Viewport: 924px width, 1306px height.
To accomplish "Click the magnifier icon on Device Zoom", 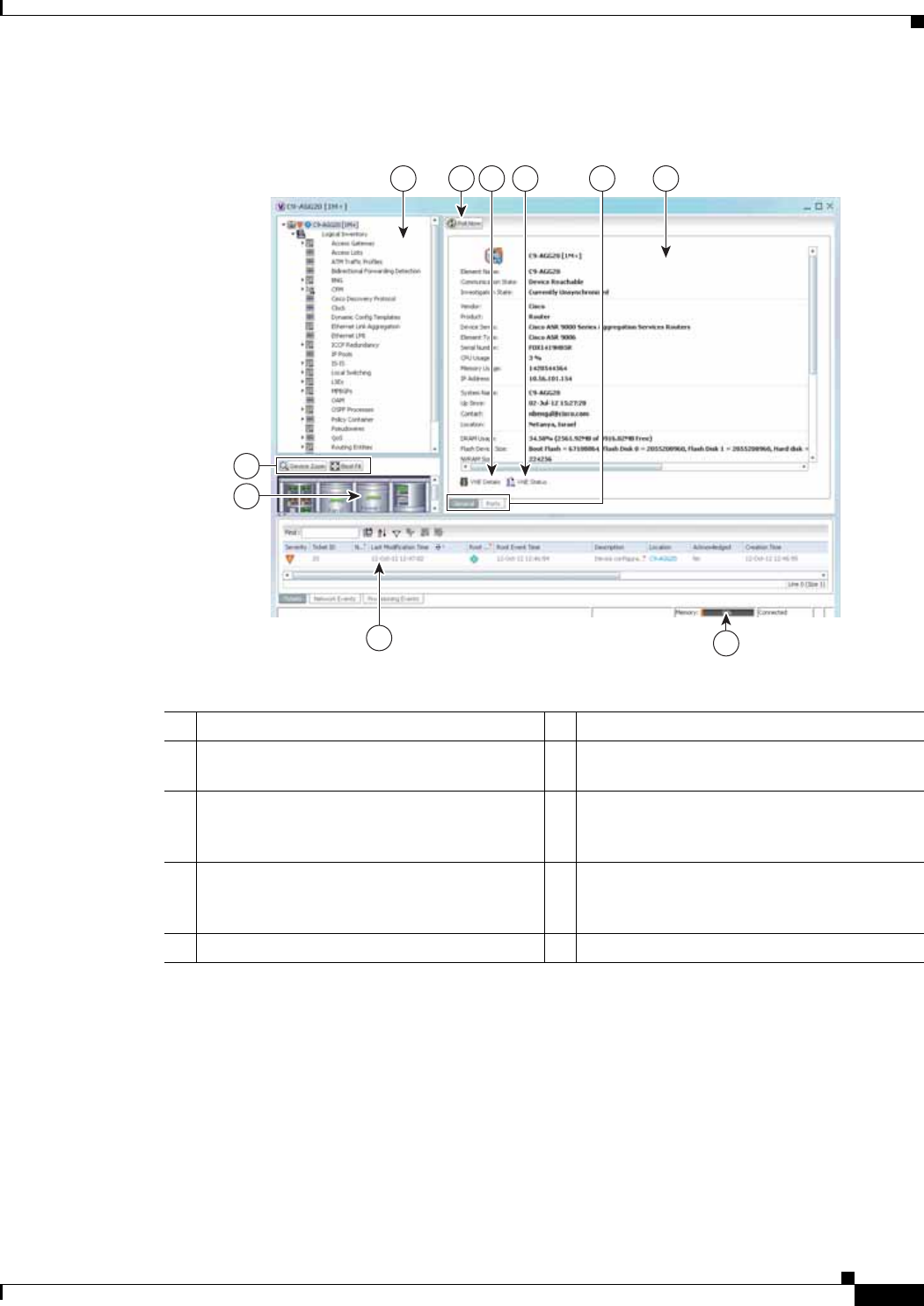I will [x=284, y=466].
